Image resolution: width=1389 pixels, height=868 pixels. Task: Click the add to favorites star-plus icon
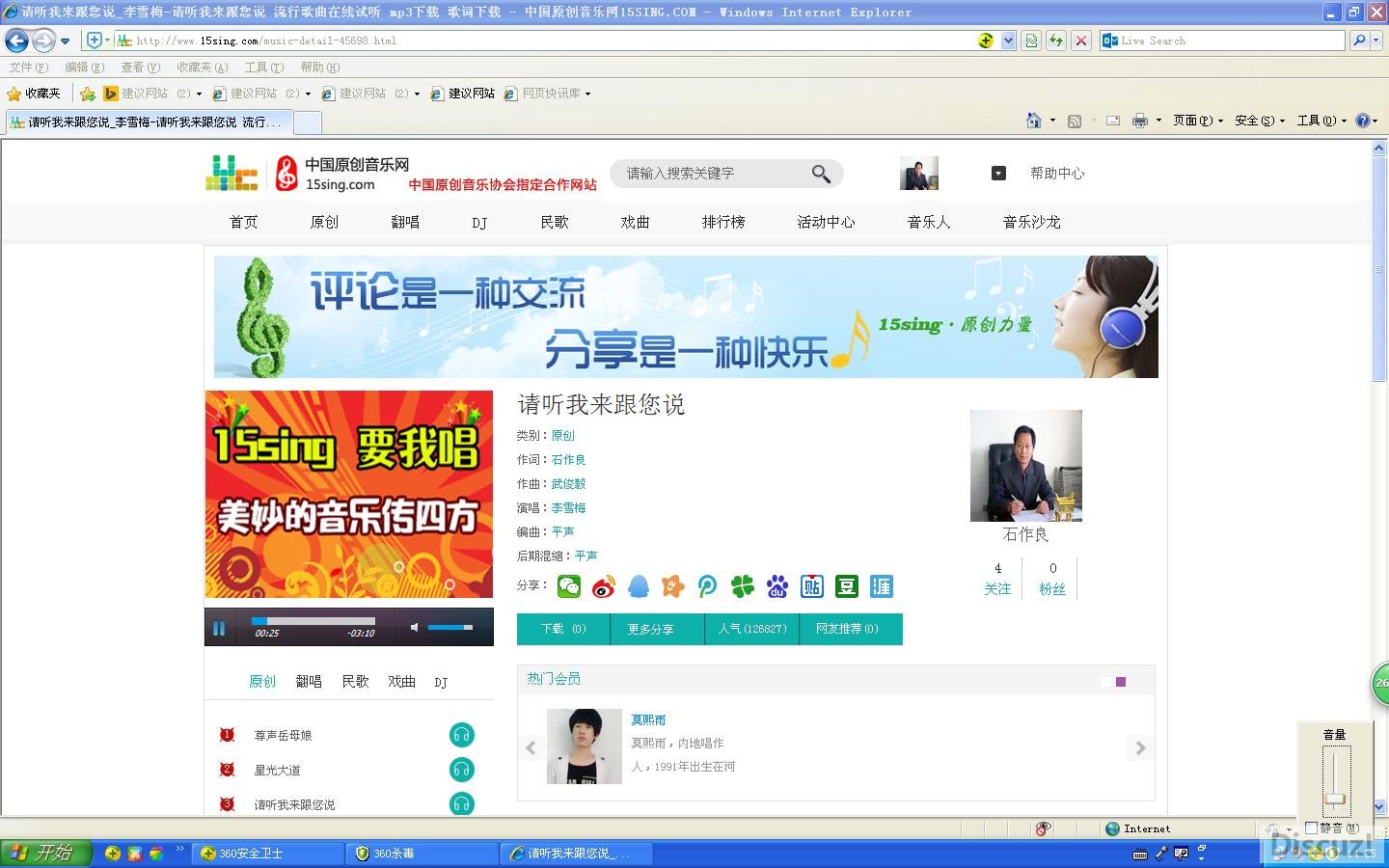coord(88,94)
